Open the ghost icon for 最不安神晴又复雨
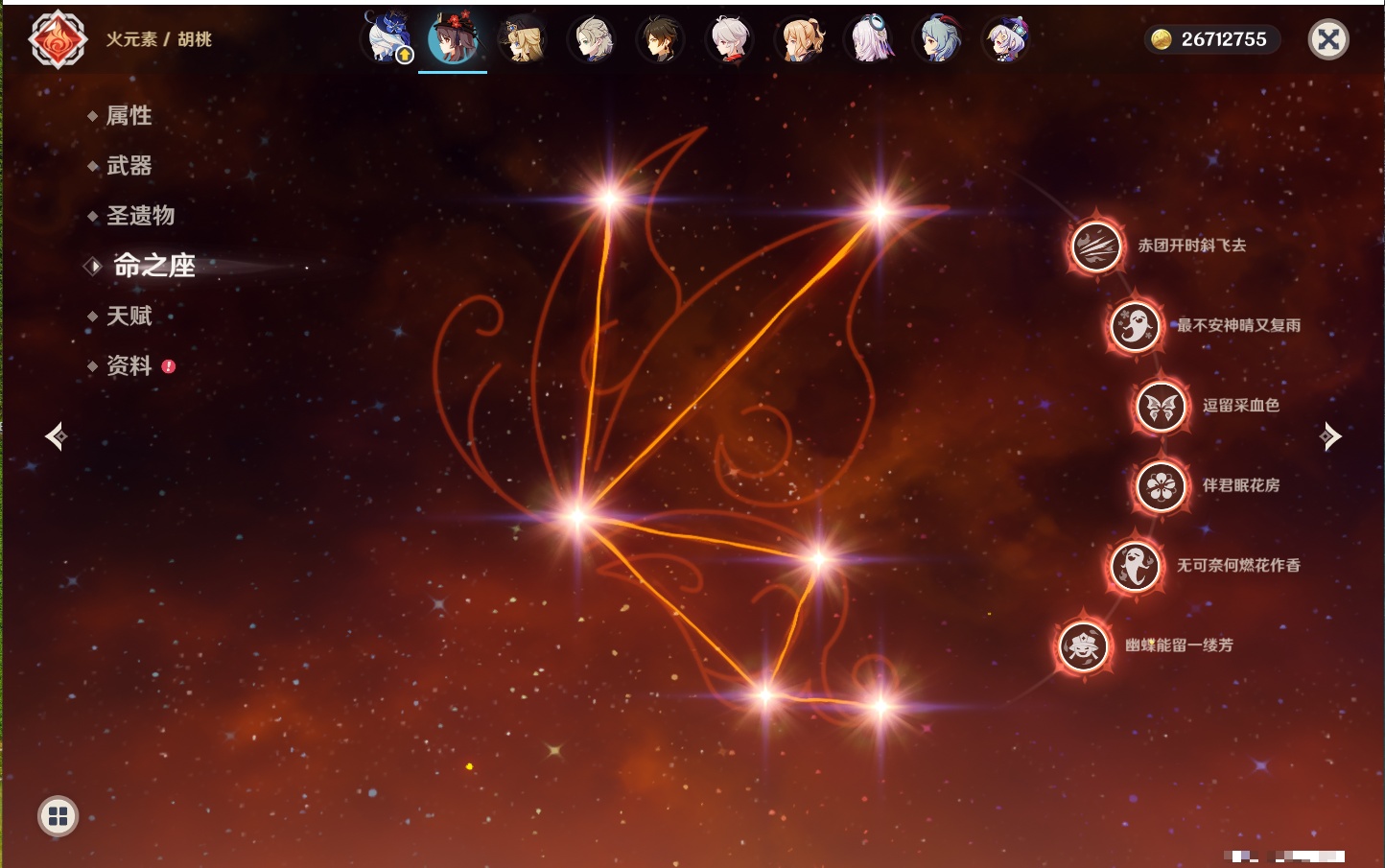The height and width of the screenshot is (868, 1385). pos(1135,326)
